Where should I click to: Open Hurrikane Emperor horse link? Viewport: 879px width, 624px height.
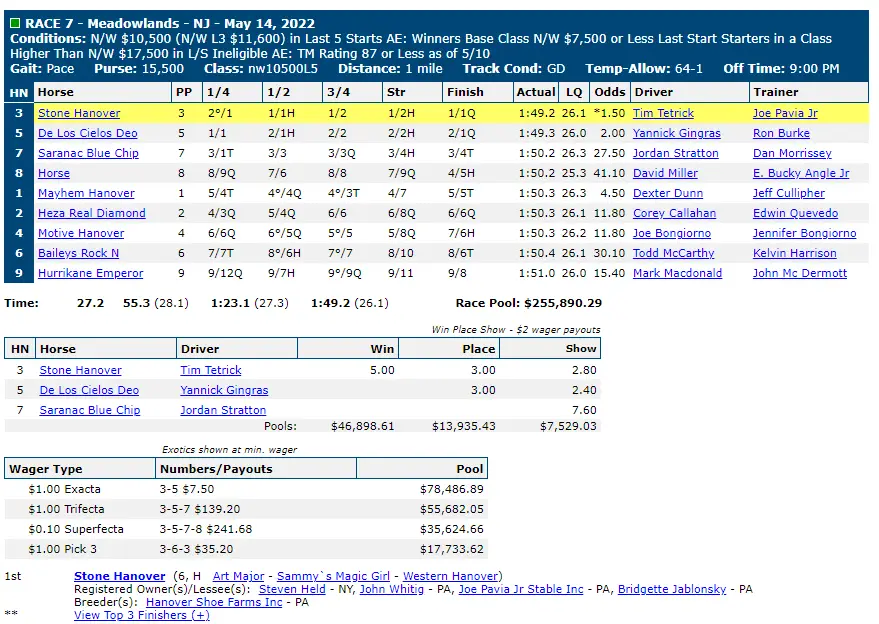91,274
